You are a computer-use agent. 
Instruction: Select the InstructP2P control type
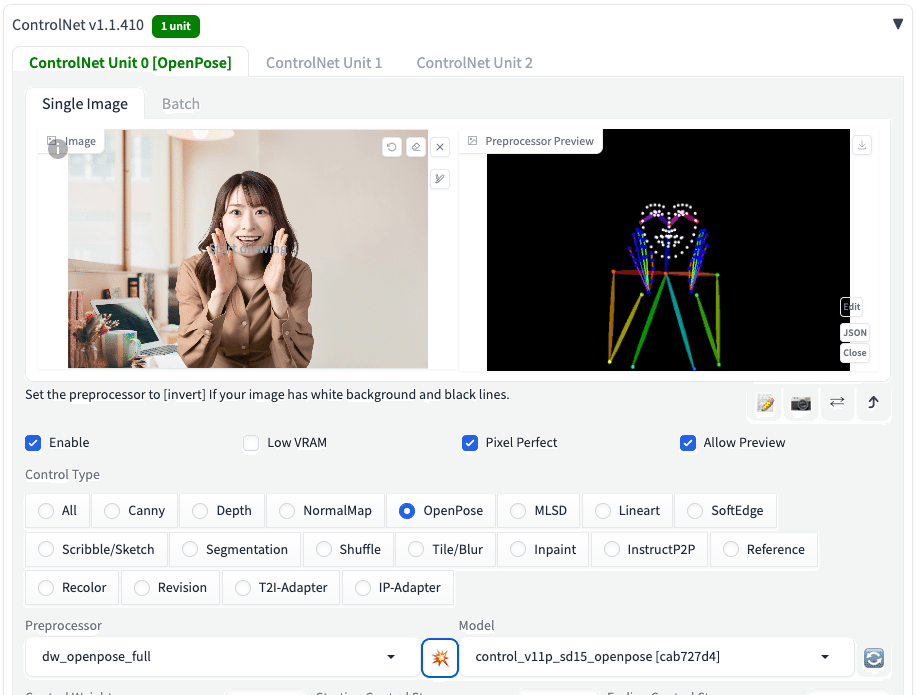[x=650, y=550]
